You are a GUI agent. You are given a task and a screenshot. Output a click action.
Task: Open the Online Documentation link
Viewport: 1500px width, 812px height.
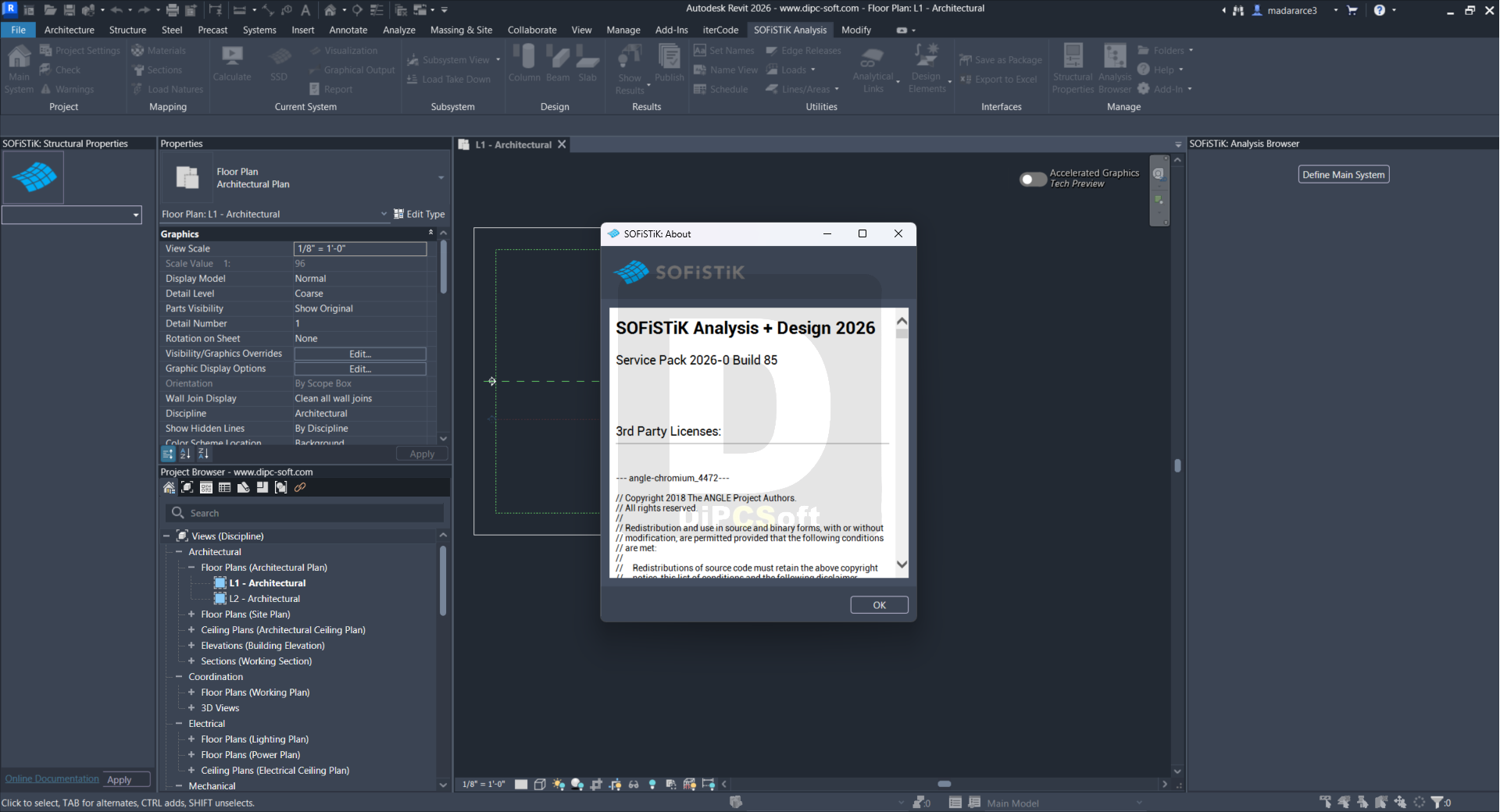point(52,778)
